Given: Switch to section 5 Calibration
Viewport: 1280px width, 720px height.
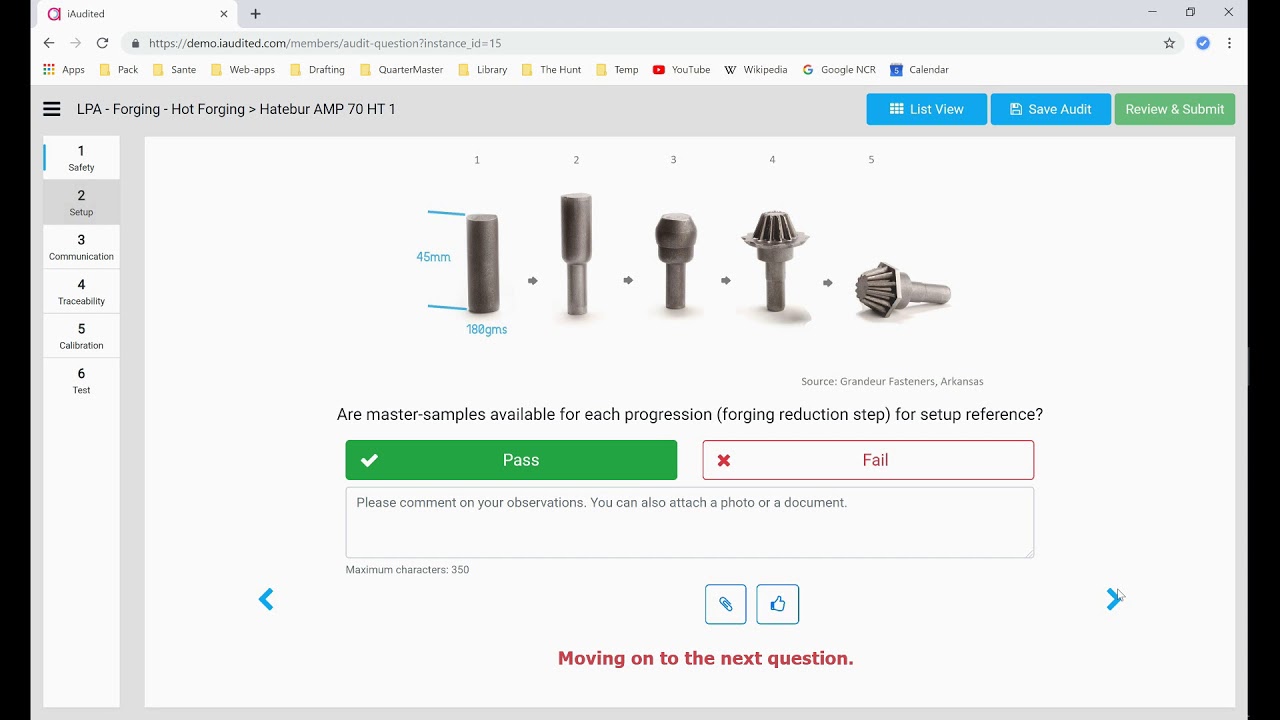Looking at the screenshot, I should [x=81, y=336].
